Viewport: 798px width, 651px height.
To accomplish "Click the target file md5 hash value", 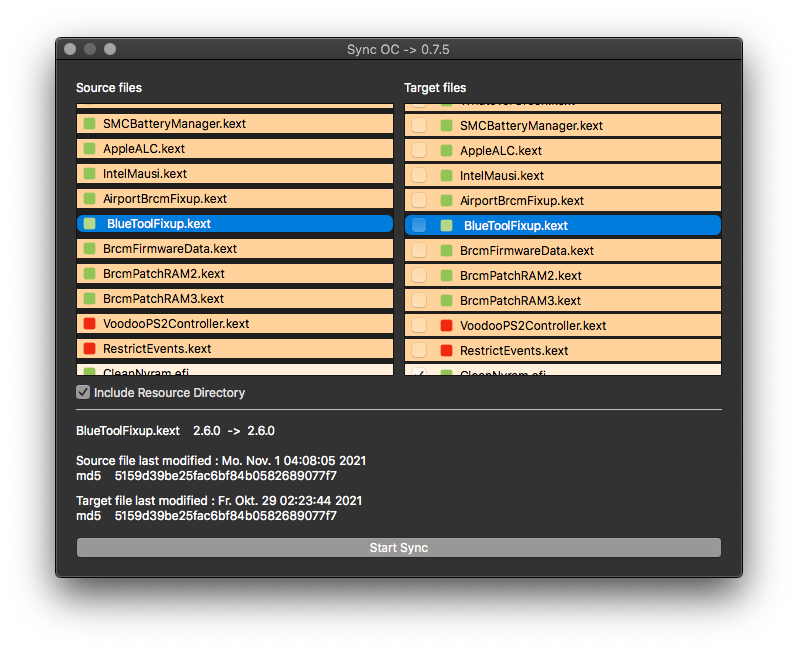I will [x=225, y=516].
